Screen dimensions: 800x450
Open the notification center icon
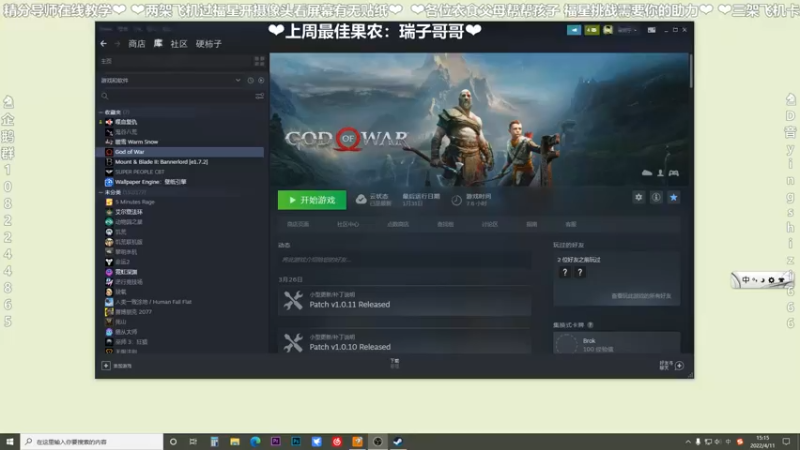pyautogui.click(x=786, y=441)
